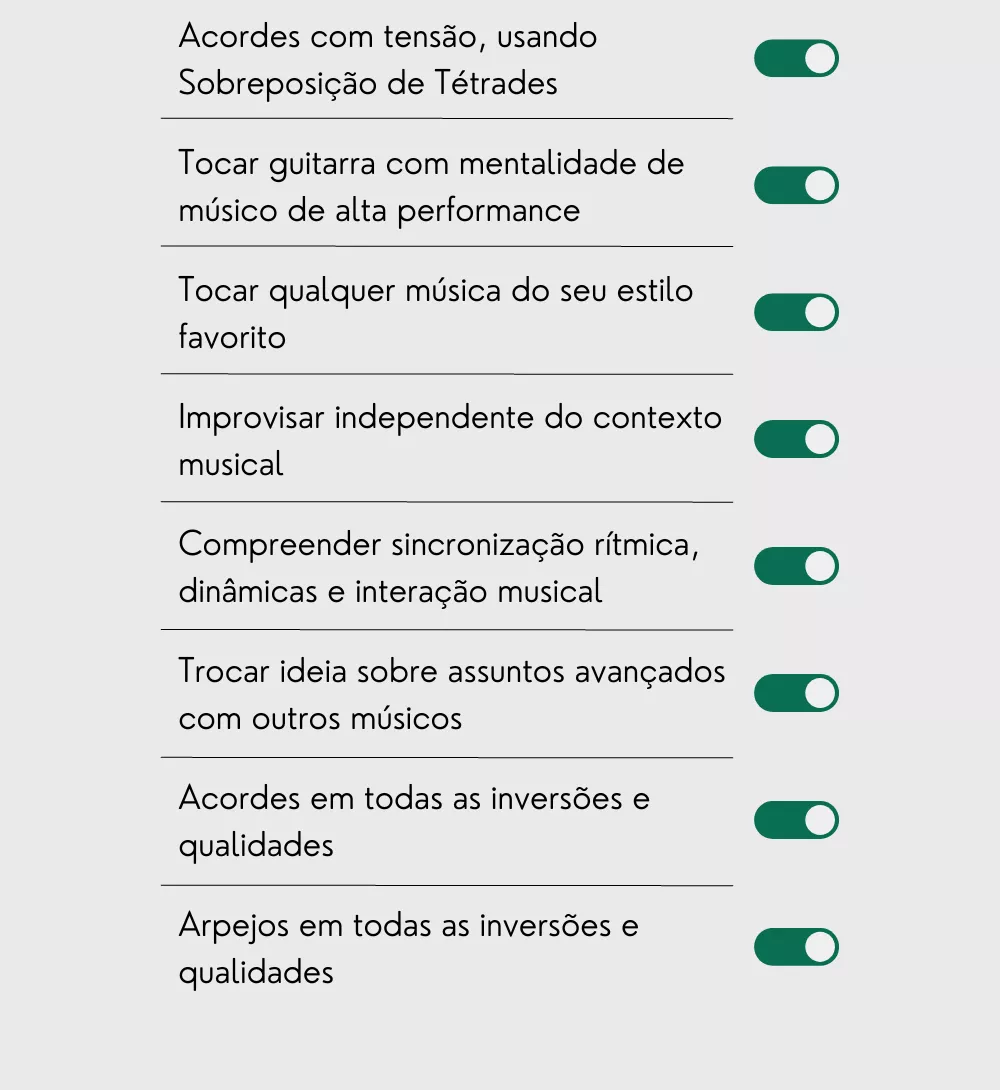The width and height of the screenshot is (1000, 1090).
Task: Toggle Acordes em todas as inversões switch
Action: coord(796,821)
